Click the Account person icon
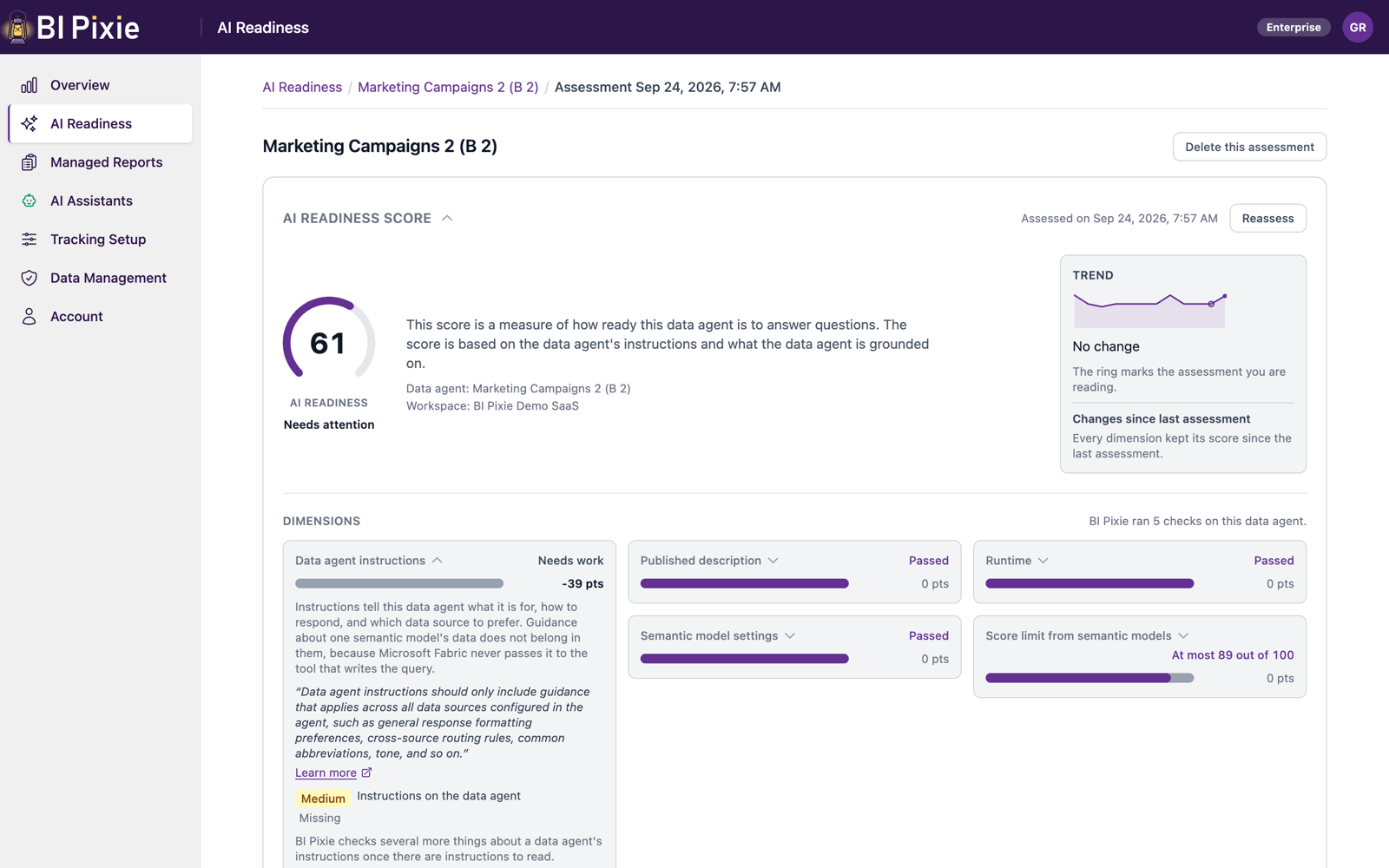1389x868 pixels. click(x=30, y=317)
